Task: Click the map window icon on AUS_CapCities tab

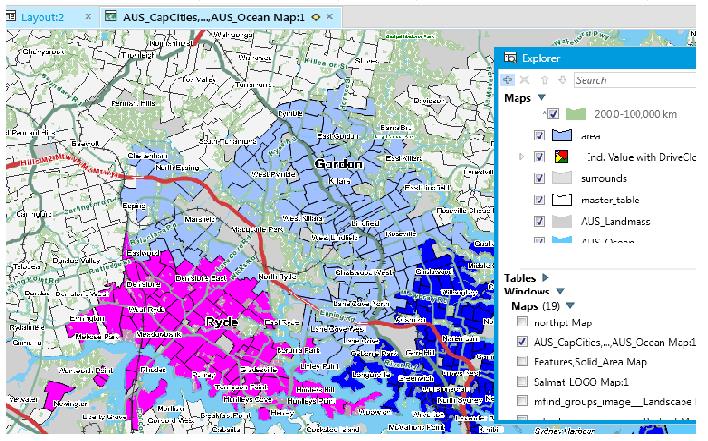Action: 111,17
